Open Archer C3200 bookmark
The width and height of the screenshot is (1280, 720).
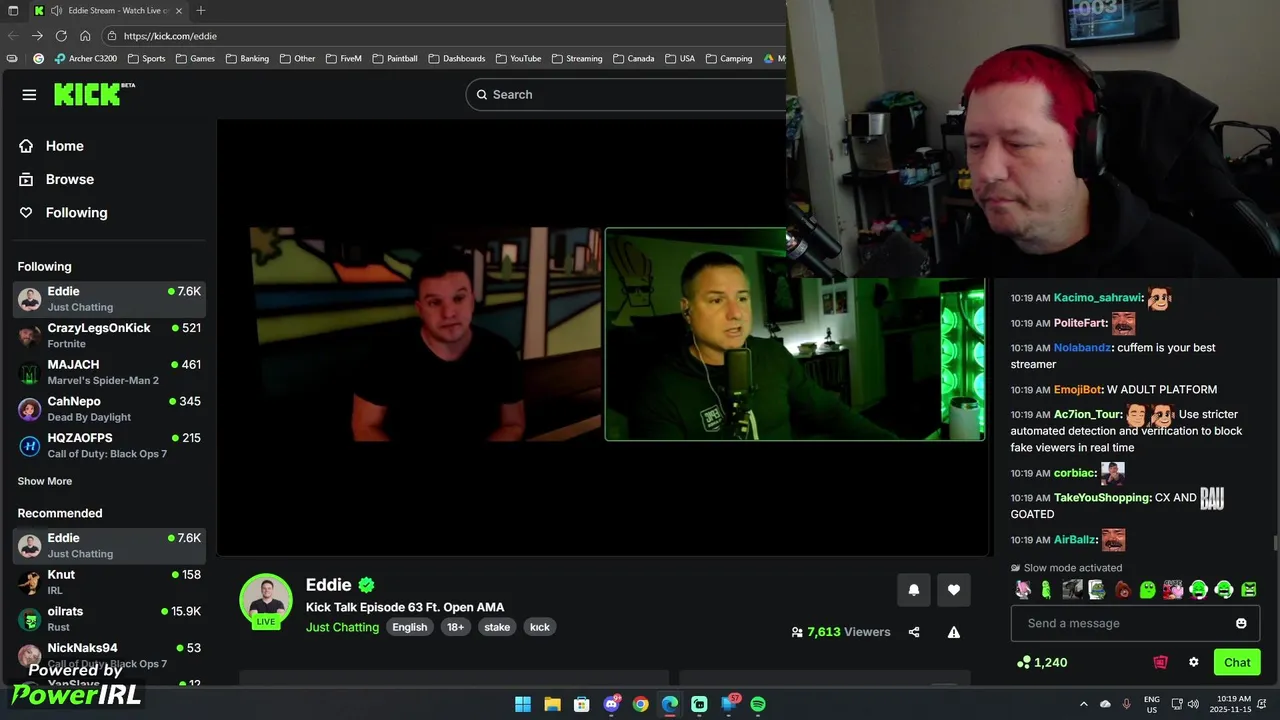pyautogui.click(x=86, y=58)
